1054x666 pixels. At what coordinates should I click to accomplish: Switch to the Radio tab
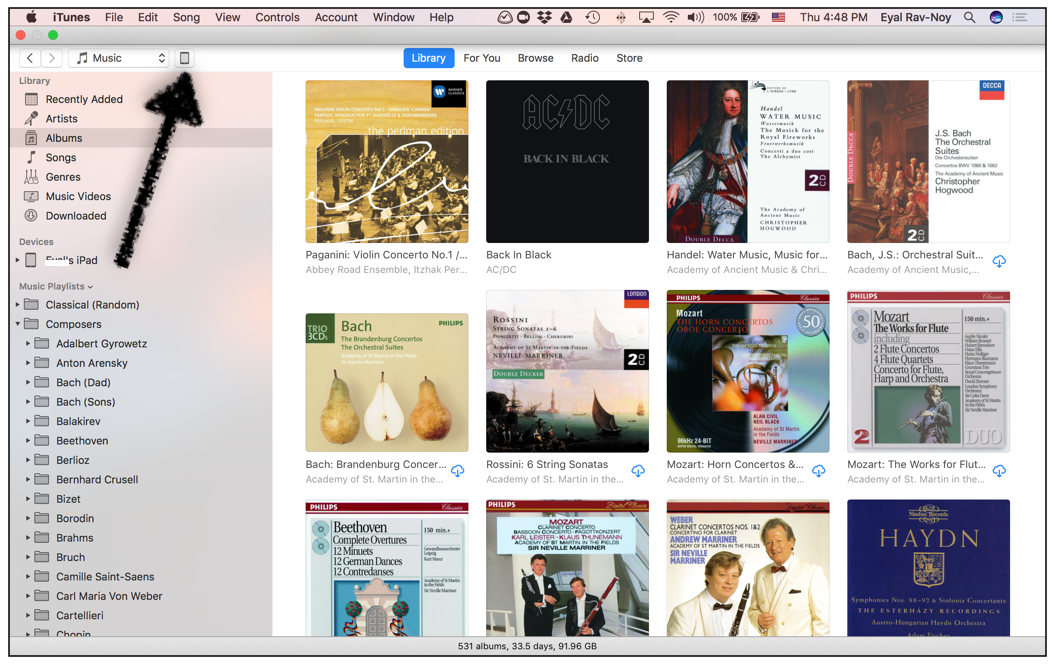584,58
